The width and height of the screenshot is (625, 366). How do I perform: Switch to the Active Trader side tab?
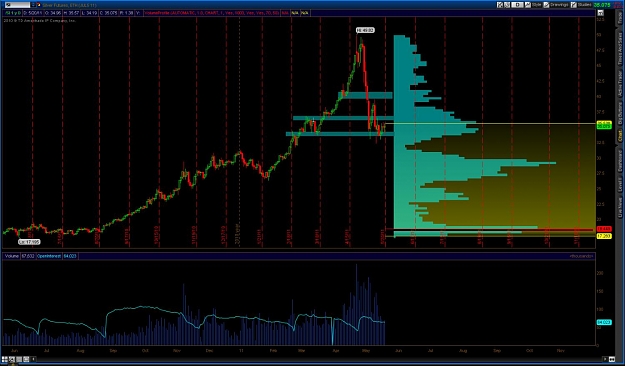pos(619,84)
